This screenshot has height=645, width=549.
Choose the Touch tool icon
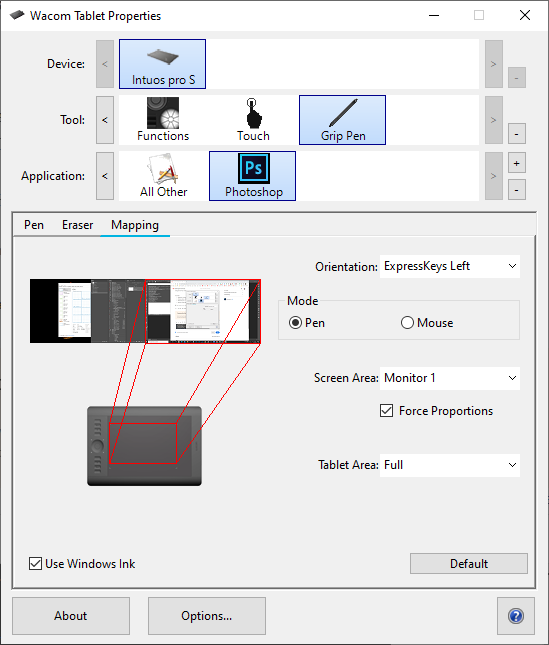click(253, 120)
